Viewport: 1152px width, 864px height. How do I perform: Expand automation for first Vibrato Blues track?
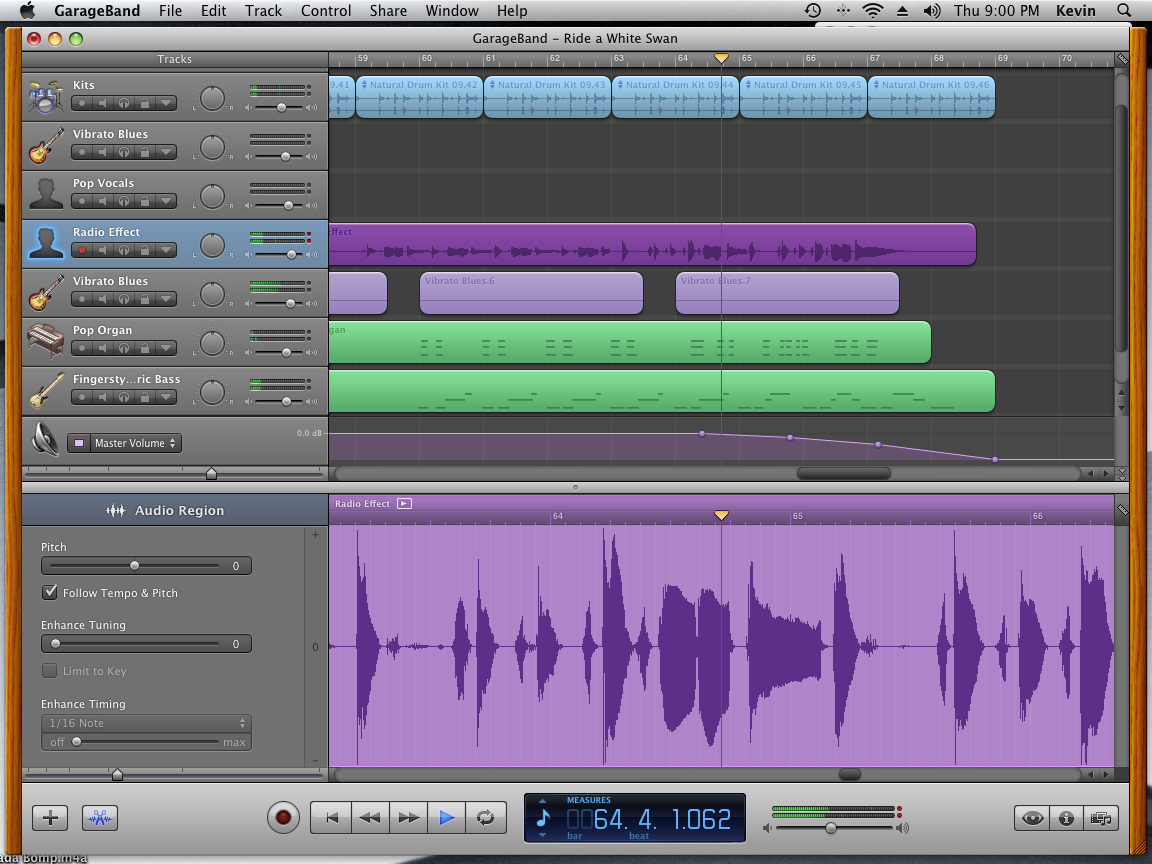pos(166,152)
